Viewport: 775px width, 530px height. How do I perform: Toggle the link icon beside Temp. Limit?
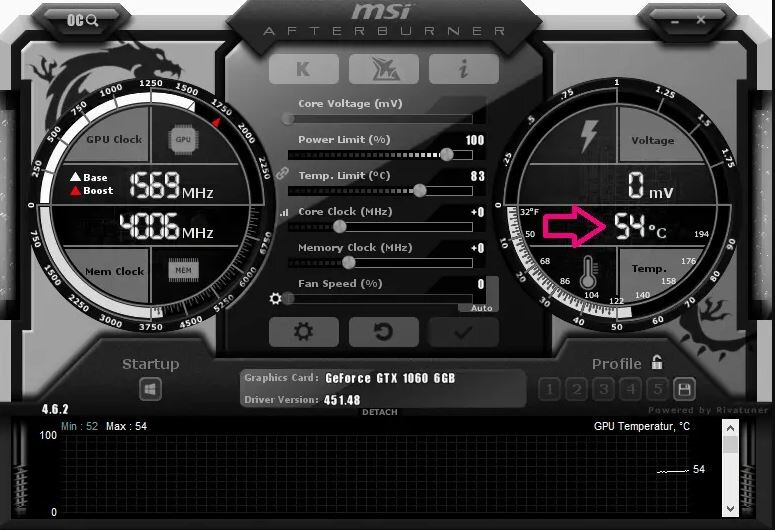pos(282,173)
